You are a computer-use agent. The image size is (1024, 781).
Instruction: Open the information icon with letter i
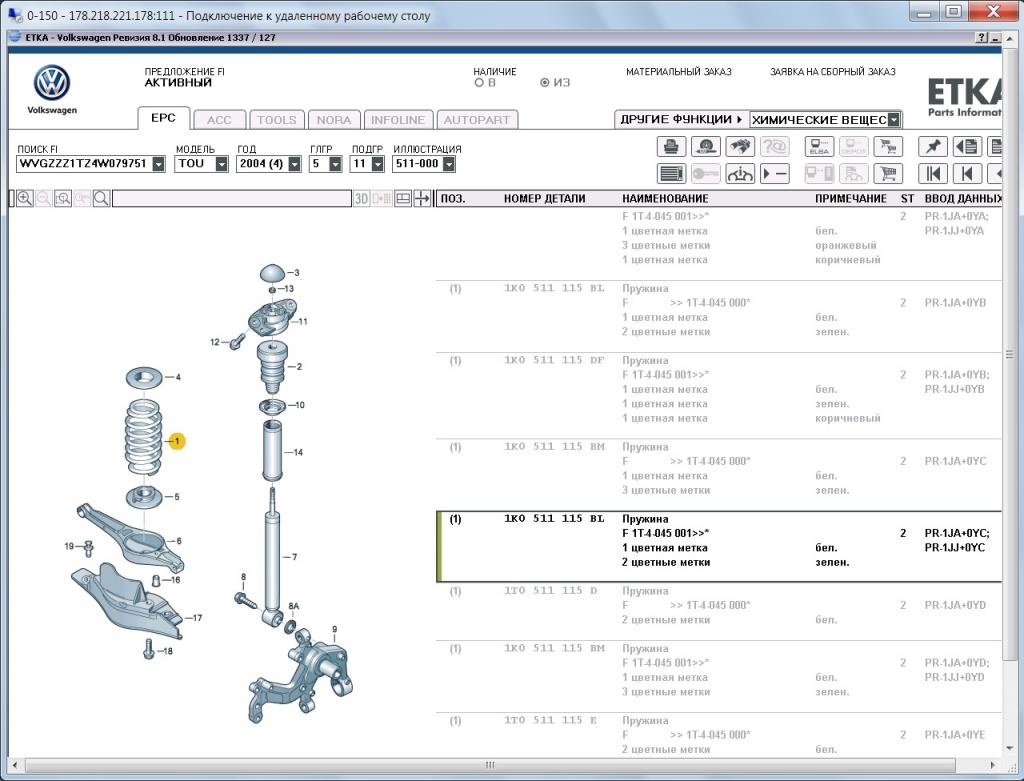(x=739, y=174)
